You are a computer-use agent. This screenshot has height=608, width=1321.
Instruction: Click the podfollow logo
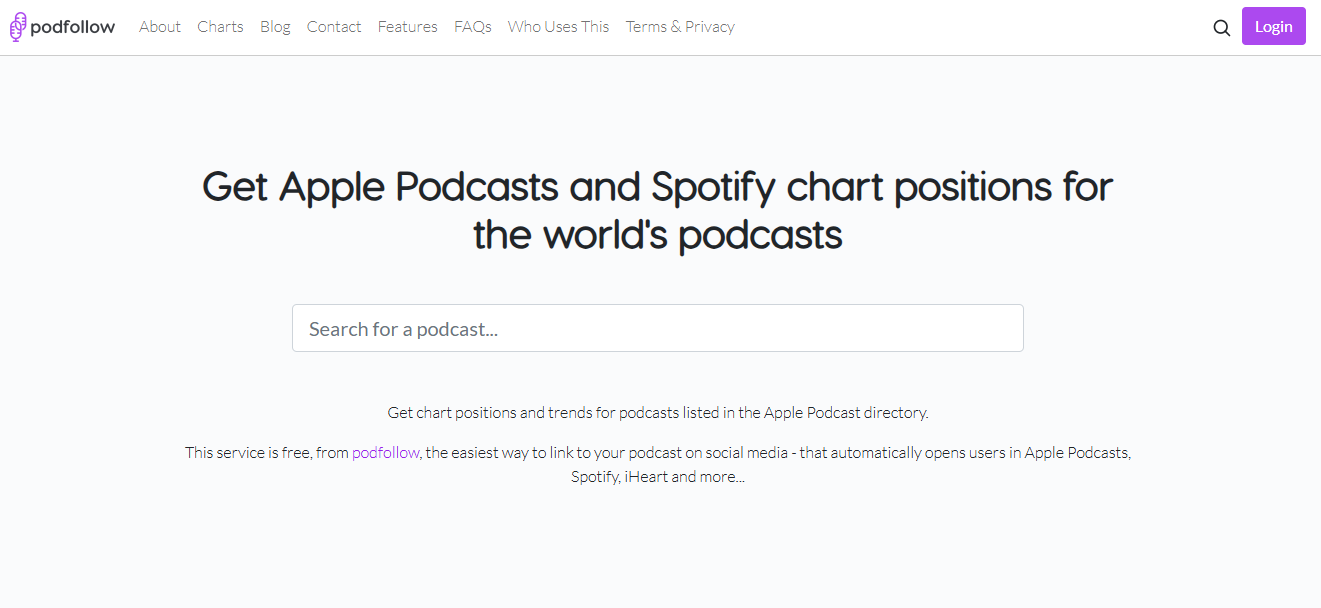coord(62,27)
